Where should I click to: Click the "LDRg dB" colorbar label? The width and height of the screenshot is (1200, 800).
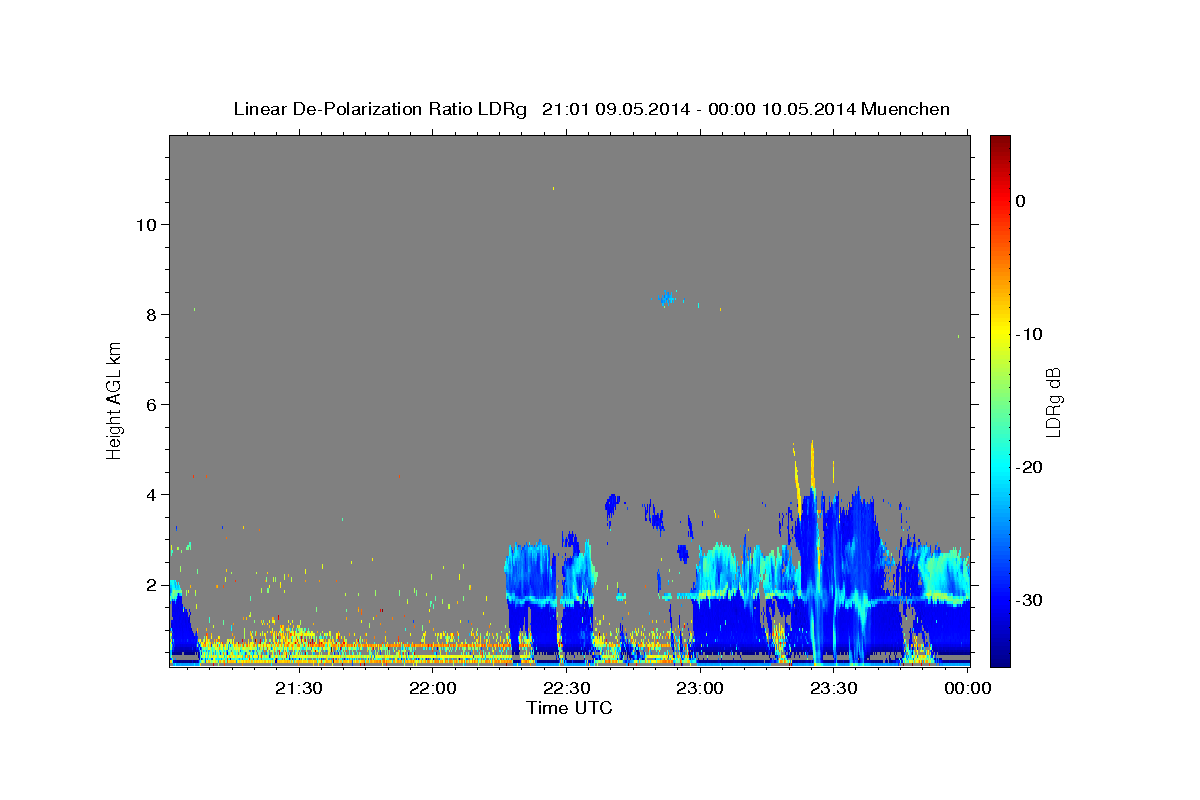pyautogui.click(x=1053, y=400)
